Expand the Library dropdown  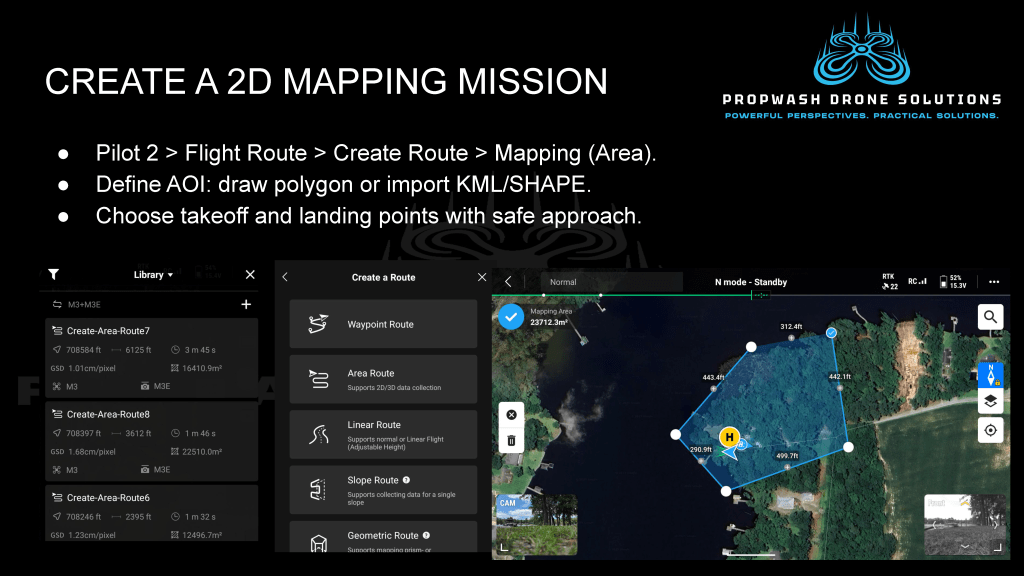[153, 275]
